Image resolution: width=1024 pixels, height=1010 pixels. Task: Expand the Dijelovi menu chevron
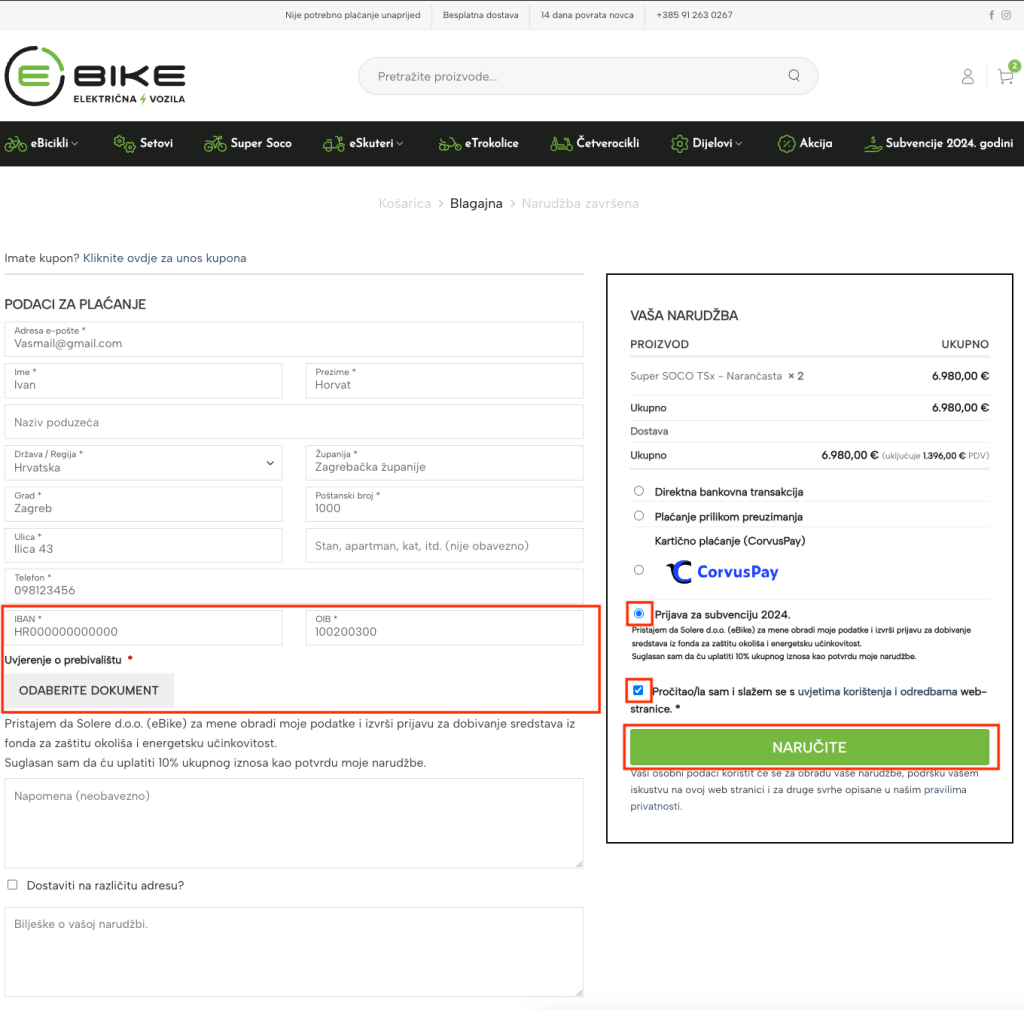coord(739,144)
